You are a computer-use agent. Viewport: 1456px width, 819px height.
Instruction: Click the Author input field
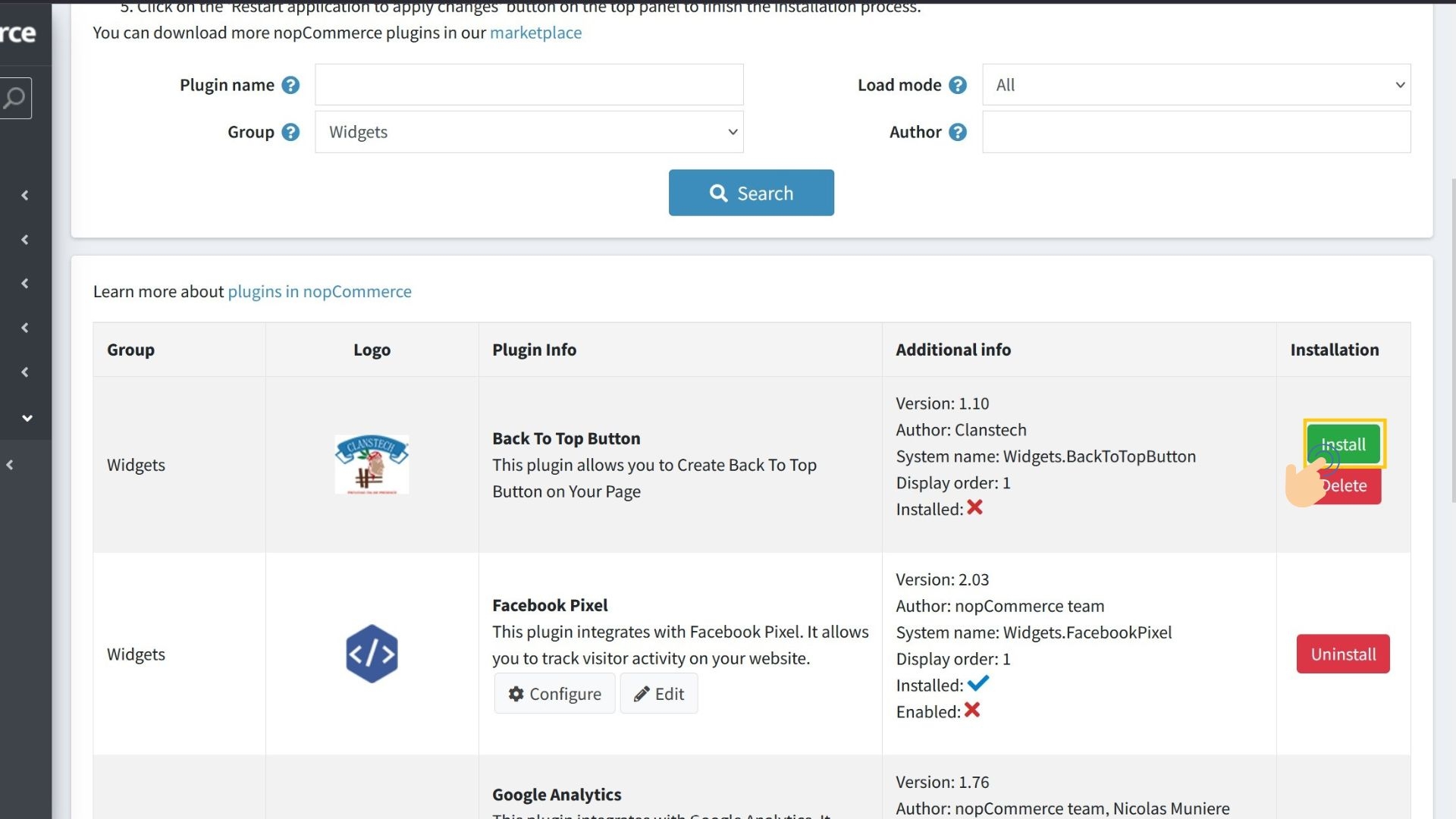coord(1197,132)
